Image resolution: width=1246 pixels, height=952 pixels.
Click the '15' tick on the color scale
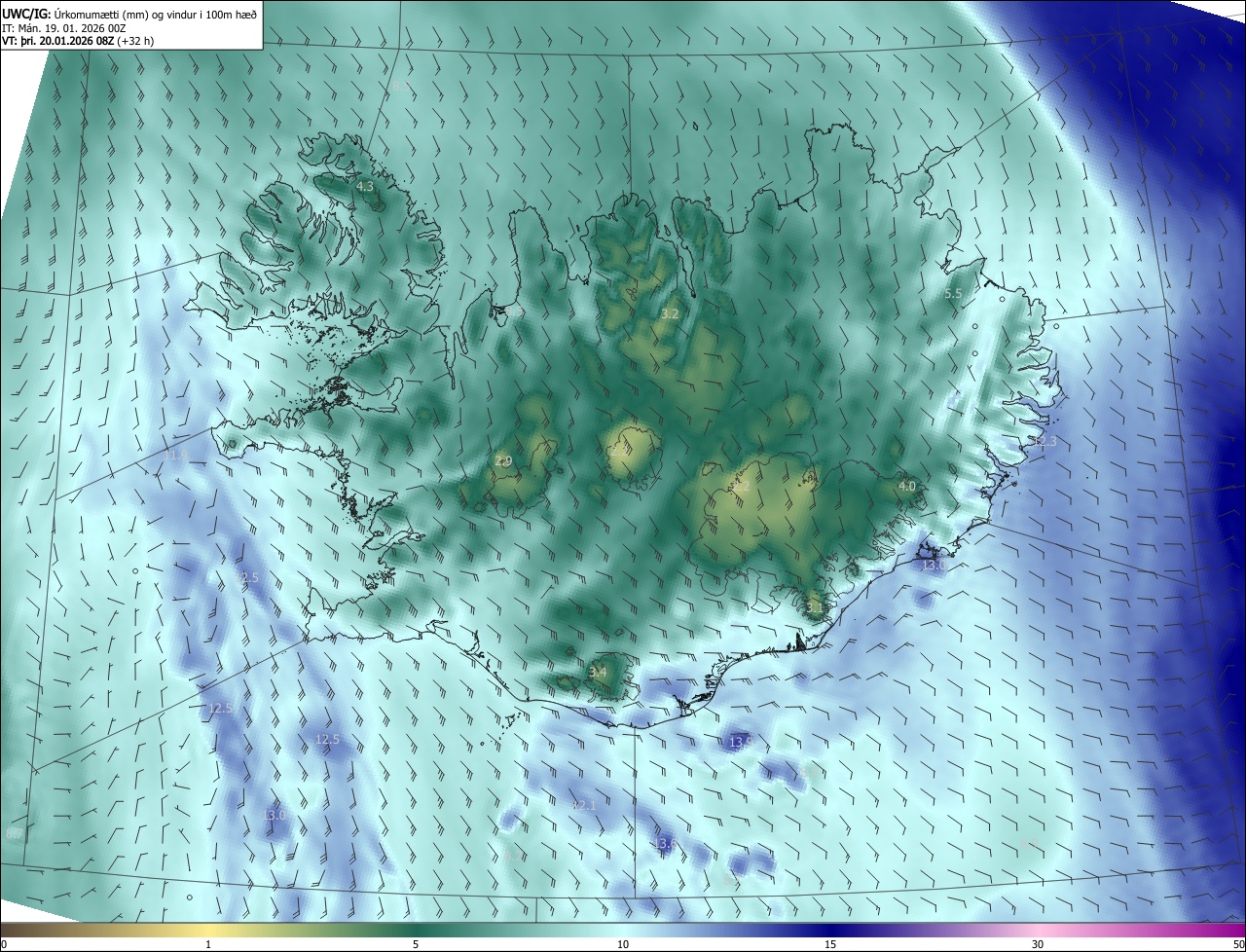[830, 944]
